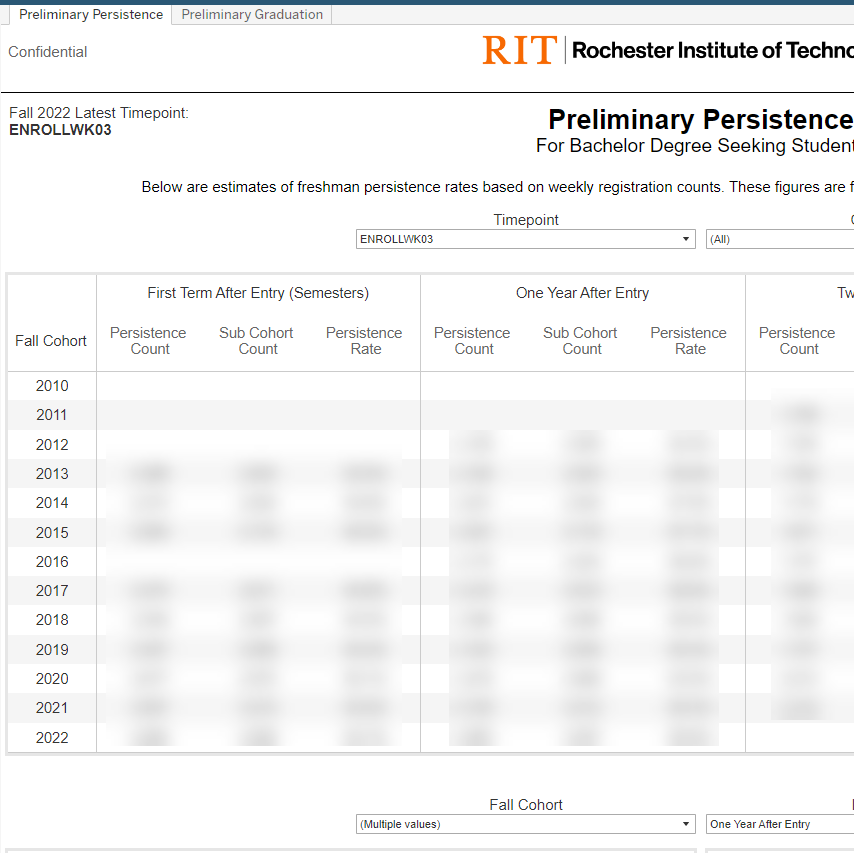This screenshot has width=854, height=853.
Task: Select the 2010 cohort row label
Action: 52,386
